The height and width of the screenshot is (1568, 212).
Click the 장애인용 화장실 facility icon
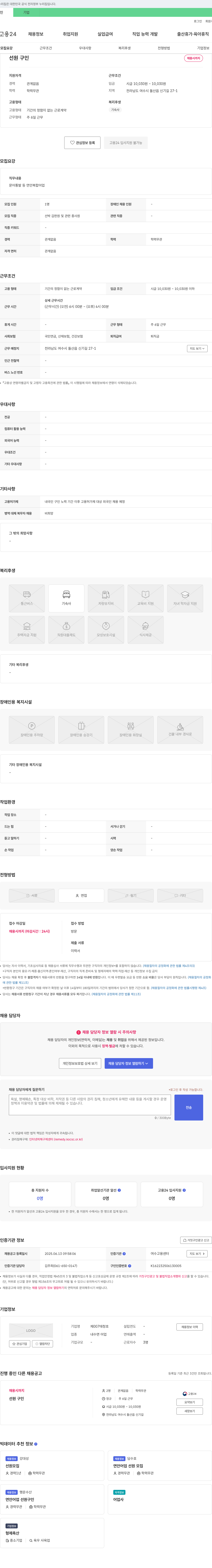coord(131,730)
